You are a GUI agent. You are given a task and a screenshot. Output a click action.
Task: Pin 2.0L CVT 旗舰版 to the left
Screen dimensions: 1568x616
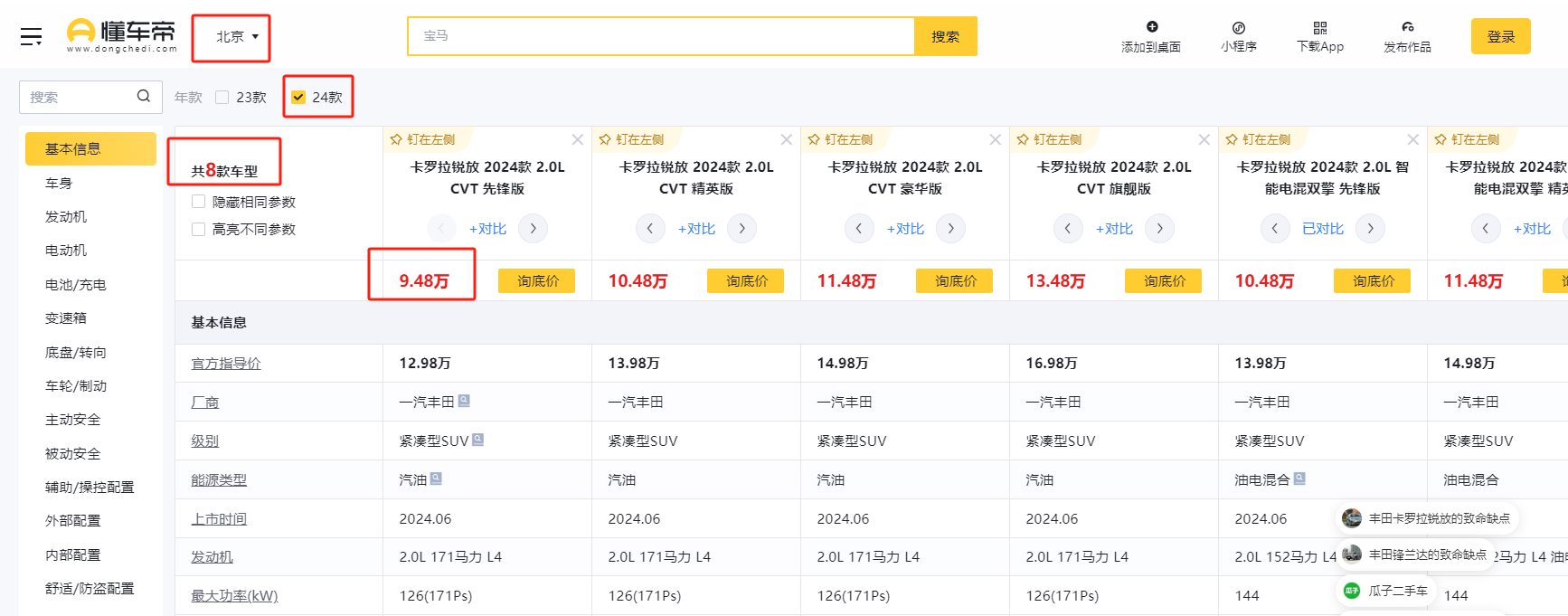point(1049,139)
